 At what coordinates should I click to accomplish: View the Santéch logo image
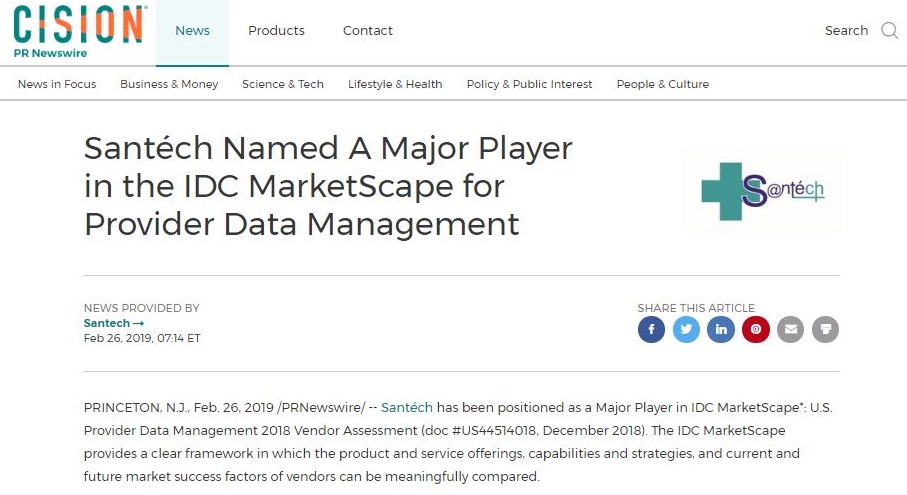click(x=762, y=191)
